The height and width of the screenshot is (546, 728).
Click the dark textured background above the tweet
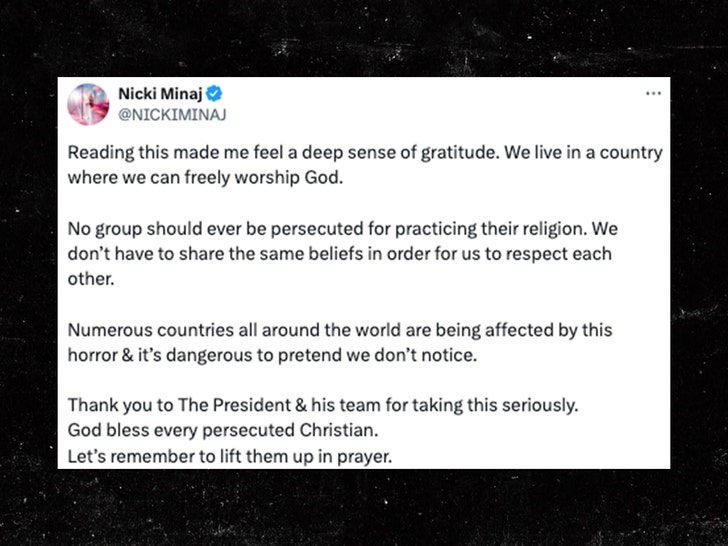pos(364,36)
